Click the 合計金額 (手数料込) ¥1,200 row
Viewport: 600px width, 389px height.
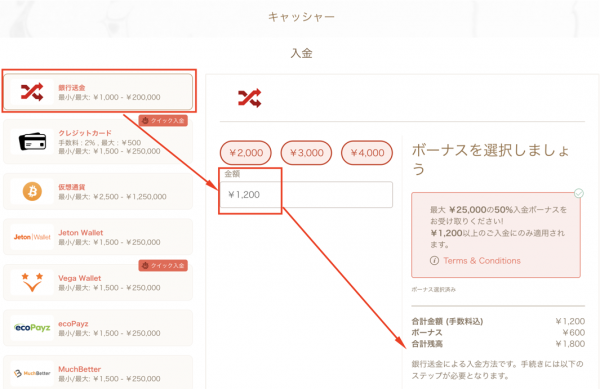498,321
